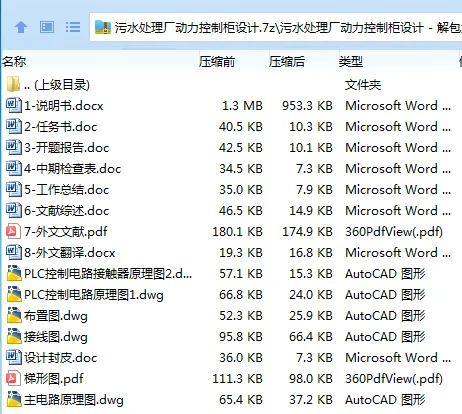Select file name 8-外文翻译.docx
This screenshot has height=414, width=462.
[70, 253]
